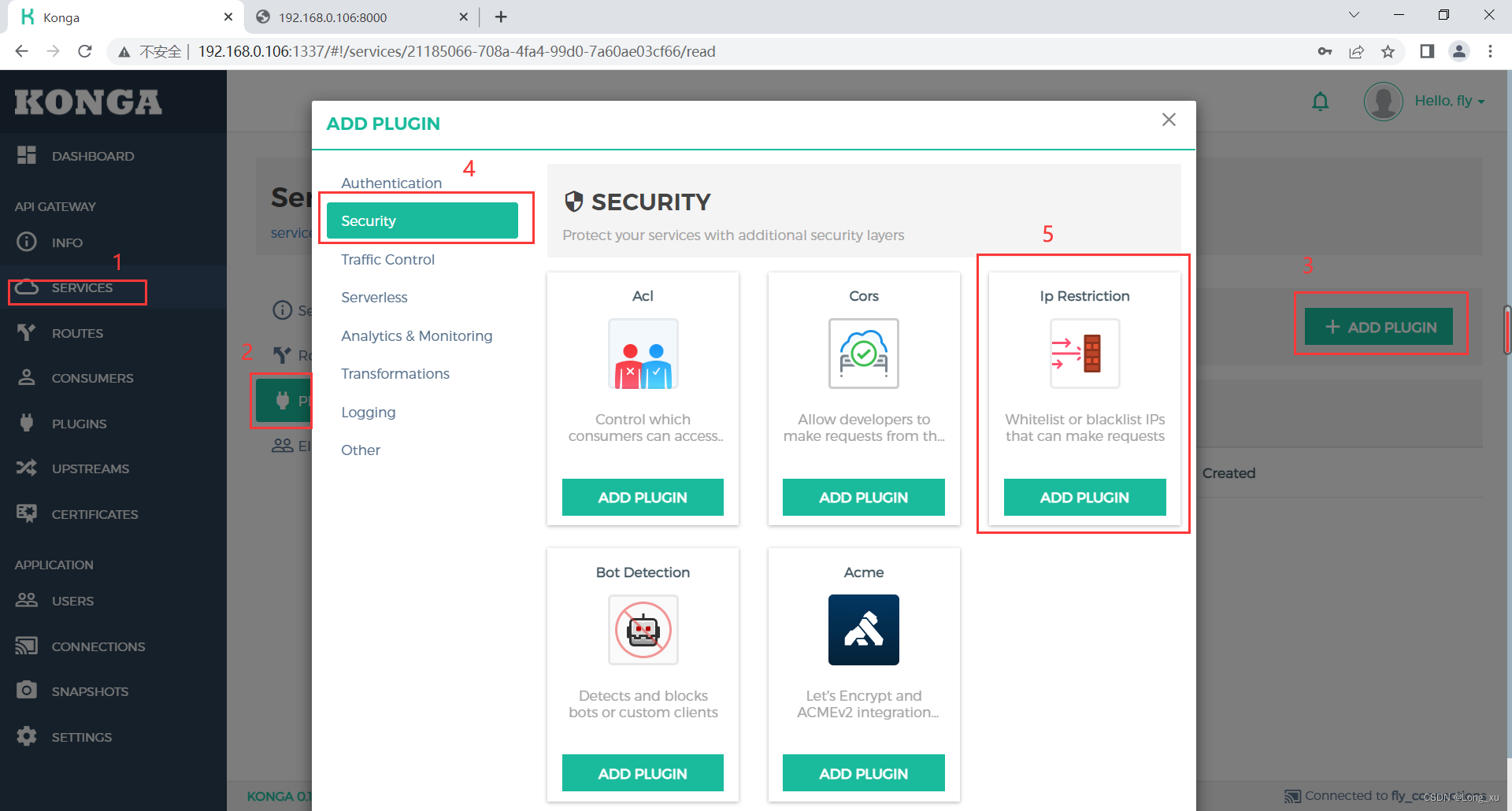Click the Connections cast icon in sidebar
Image resolution: width=1512 pixels, height=811 pixels.
point(27,646)
